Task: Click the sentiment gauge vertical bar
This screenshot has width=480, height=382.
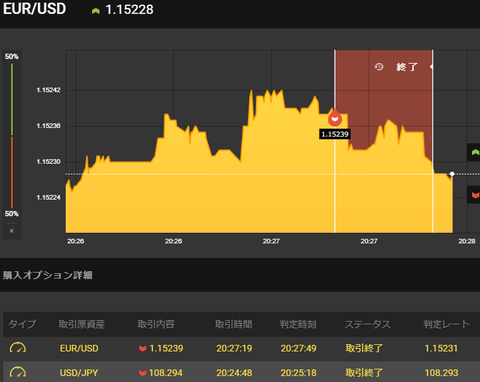Action: [x=12, y=135]
